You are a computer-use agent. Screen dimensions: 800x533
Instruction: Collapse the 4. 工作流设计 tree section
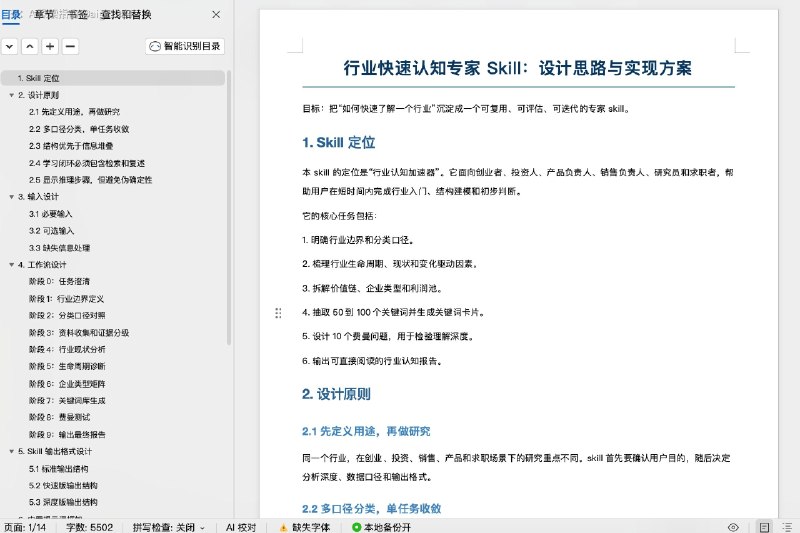coord(11,264)
